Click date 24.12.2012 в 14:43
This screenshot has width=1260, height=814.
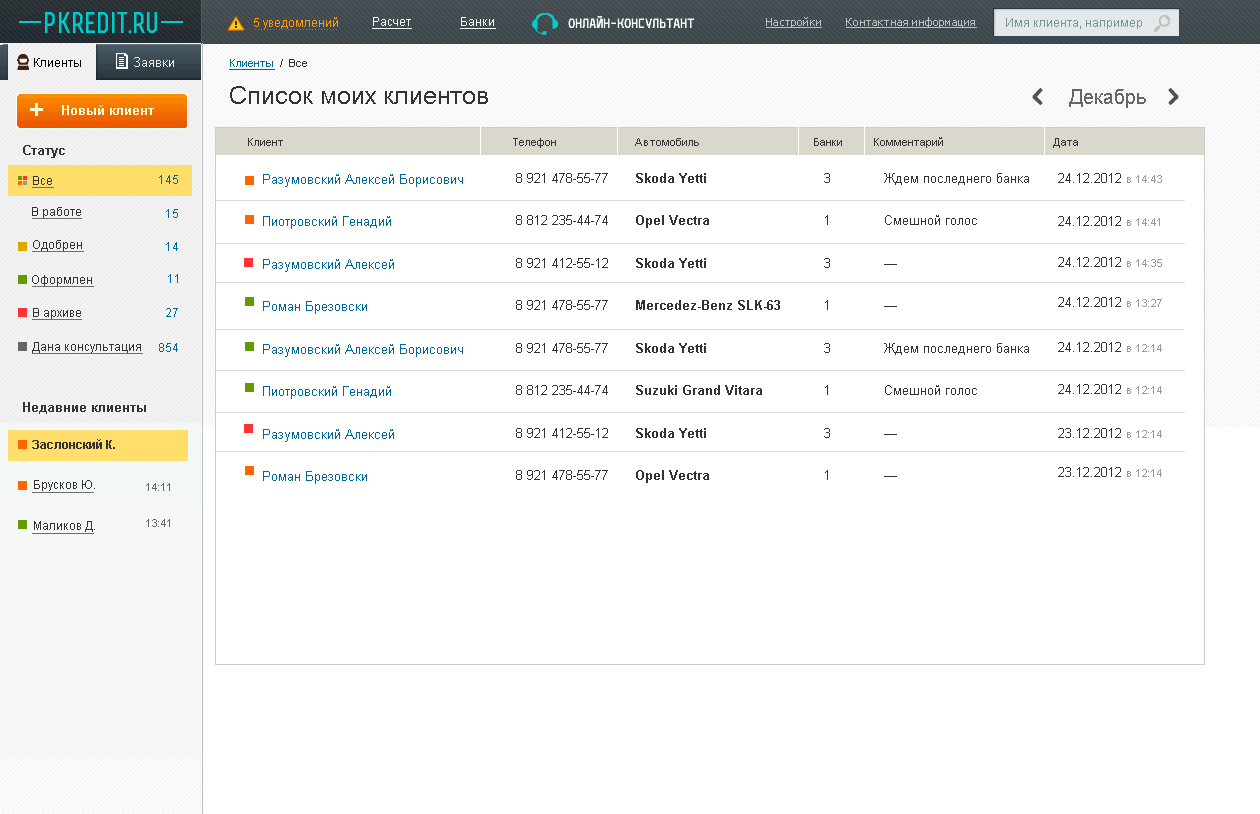(1110, 179)
